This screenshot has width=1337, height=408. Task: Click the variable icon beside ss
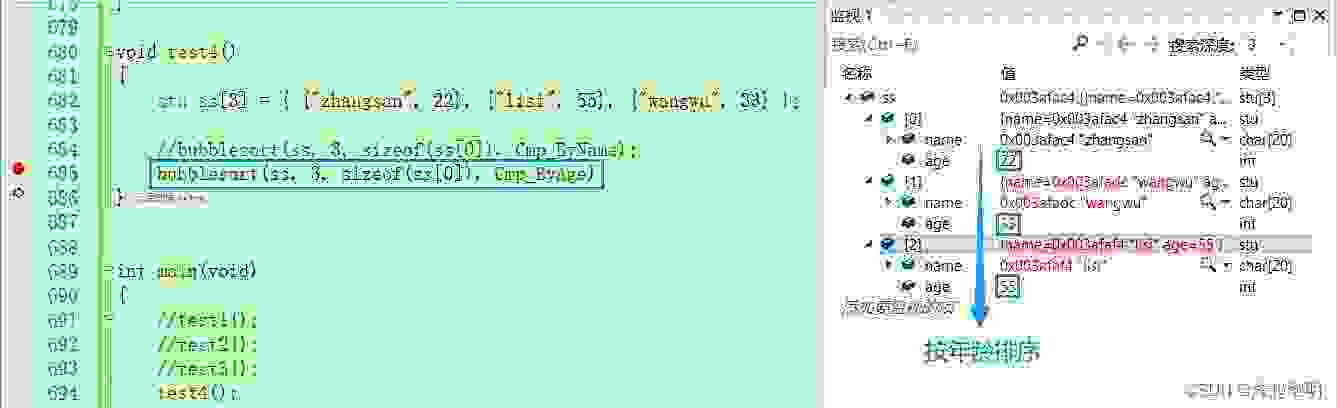pyautogui.click(x=867, y=97)
